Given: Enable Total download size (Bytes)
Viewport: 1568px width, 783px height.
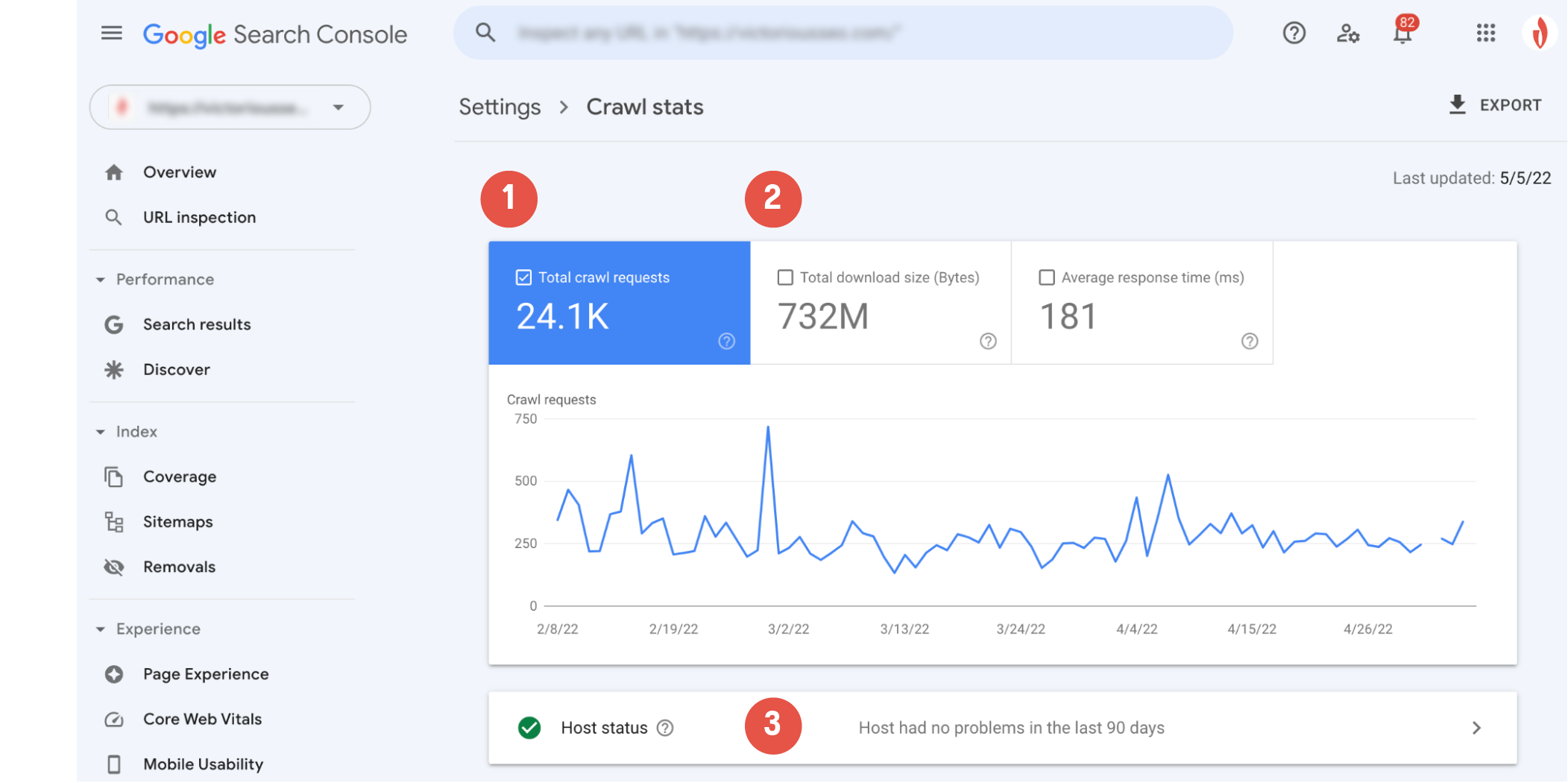Looking at the screenshot, I should 785,277.
